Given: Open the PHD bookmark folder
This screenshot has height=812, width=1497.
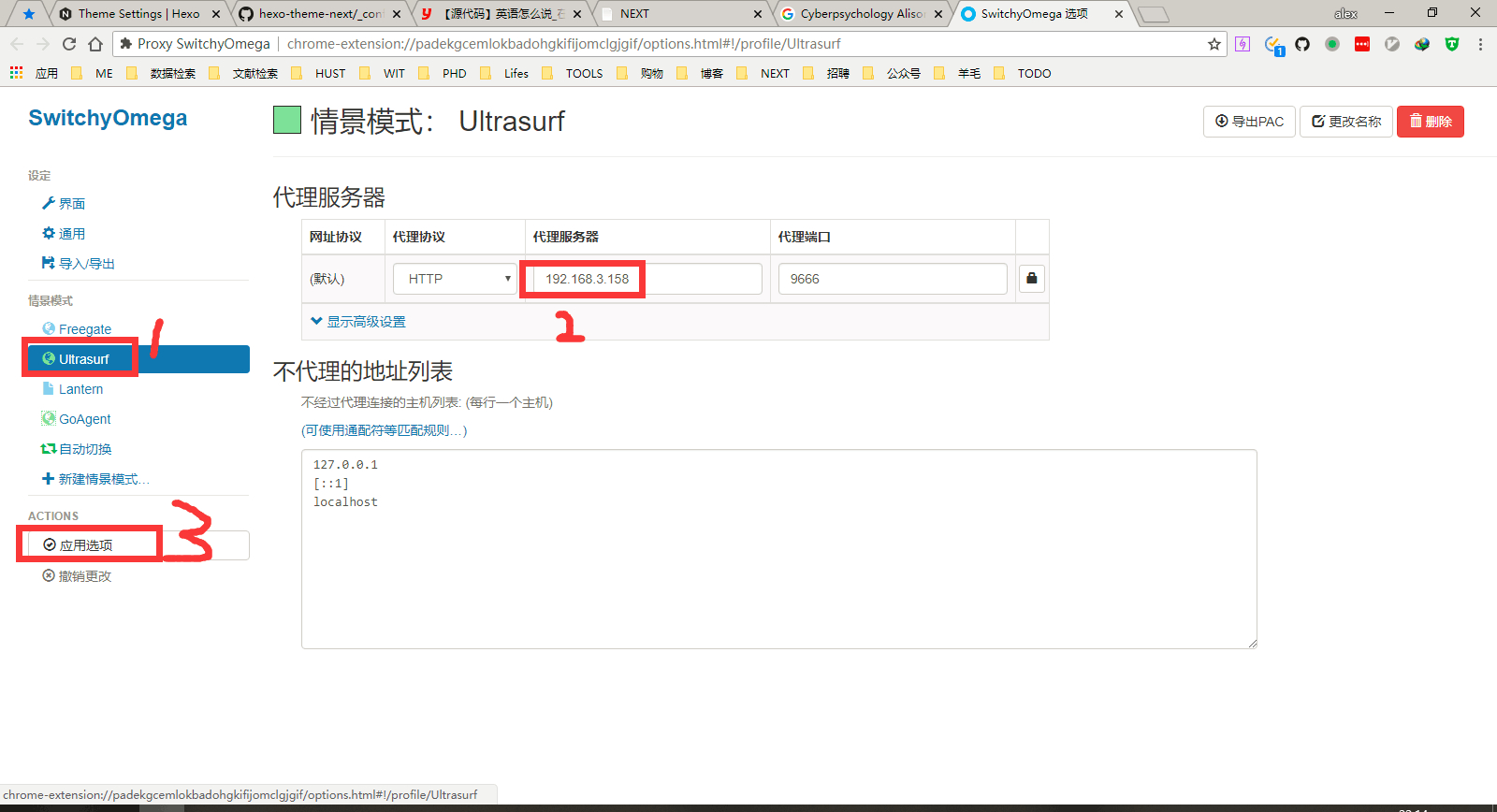Looking at the screenshot, I should click(x=443, y=73).
